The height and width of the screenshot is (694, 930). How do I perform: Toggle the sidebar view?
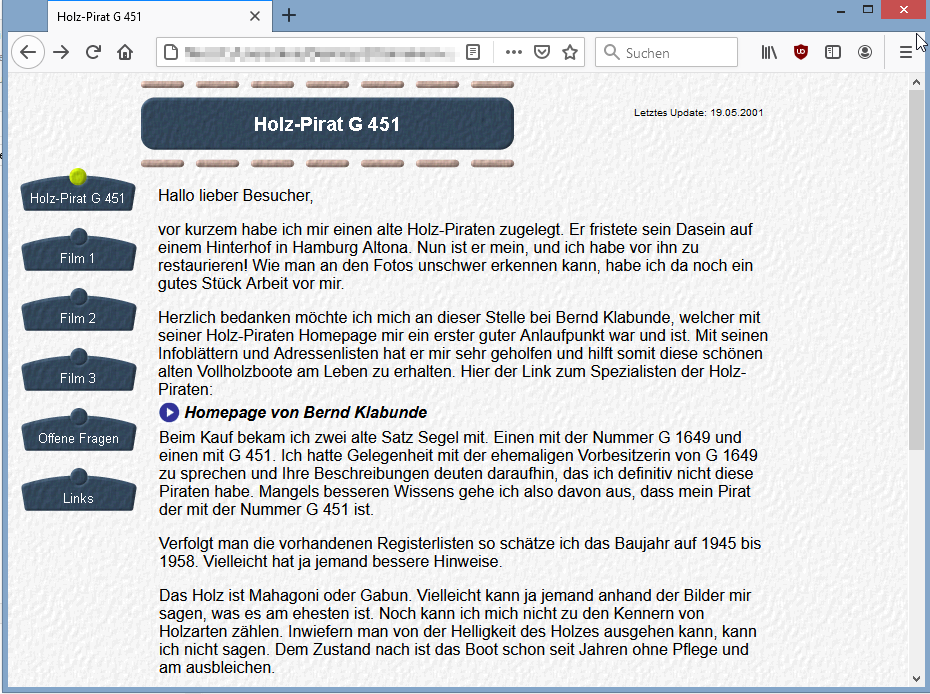tap(833, 52)
